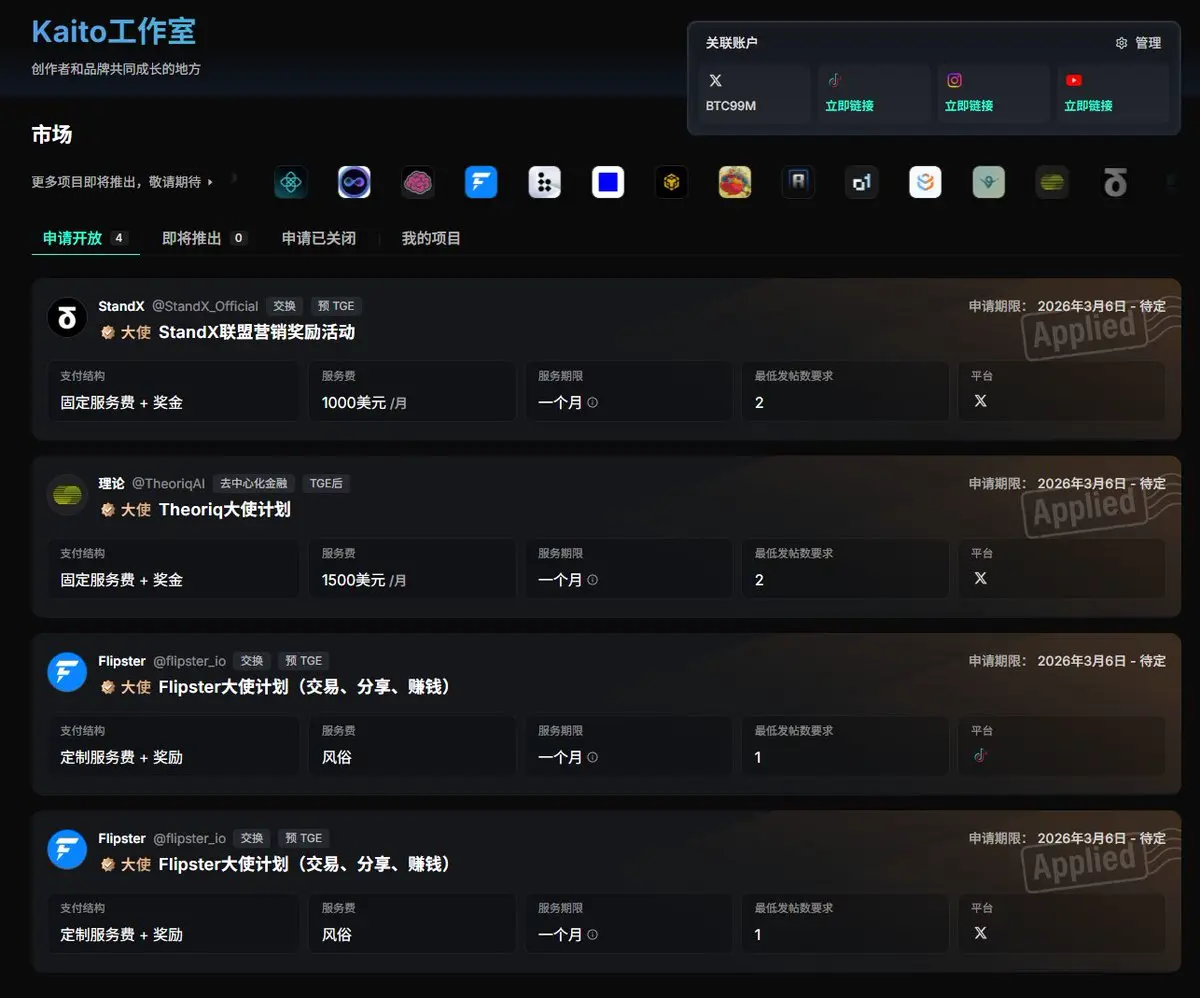Click the 去中心化金融 tag on Theoriq card
This screenshot has width=1200, height=998.
pos(254,483)
